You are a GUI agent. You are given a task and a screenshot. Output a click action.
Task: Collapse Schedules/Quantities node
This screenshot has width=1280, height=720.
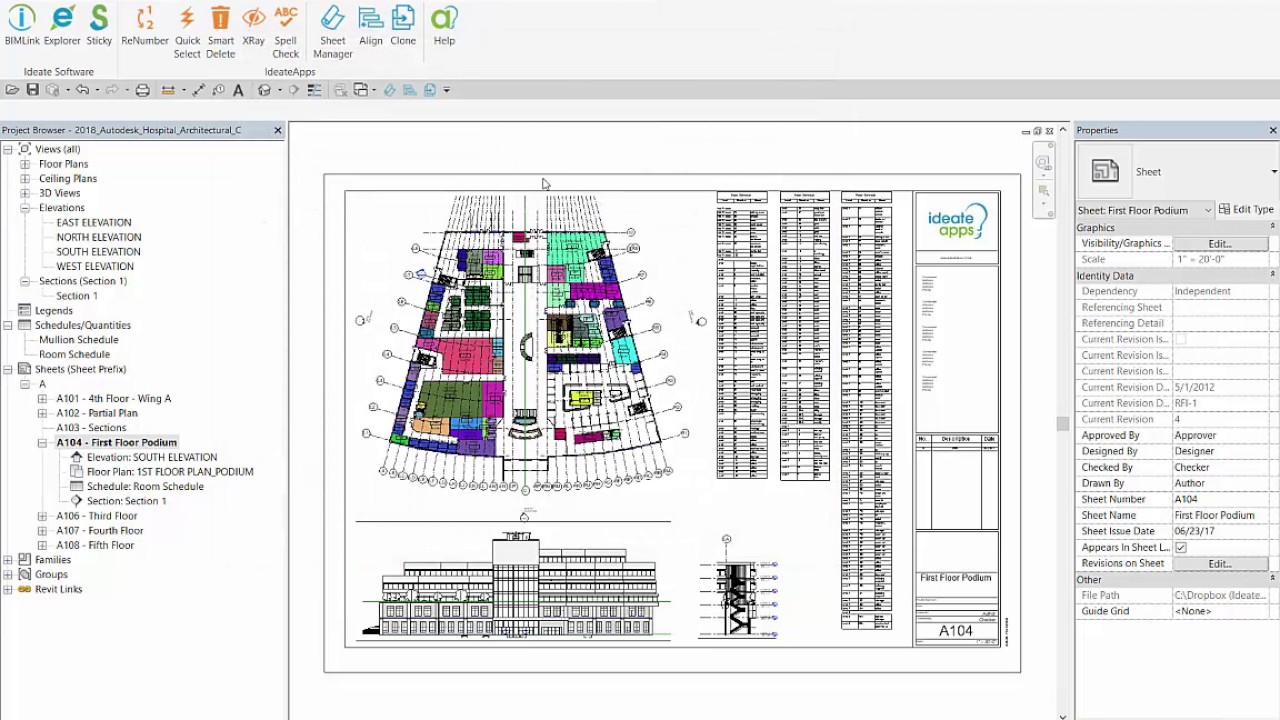coord(8,325)
